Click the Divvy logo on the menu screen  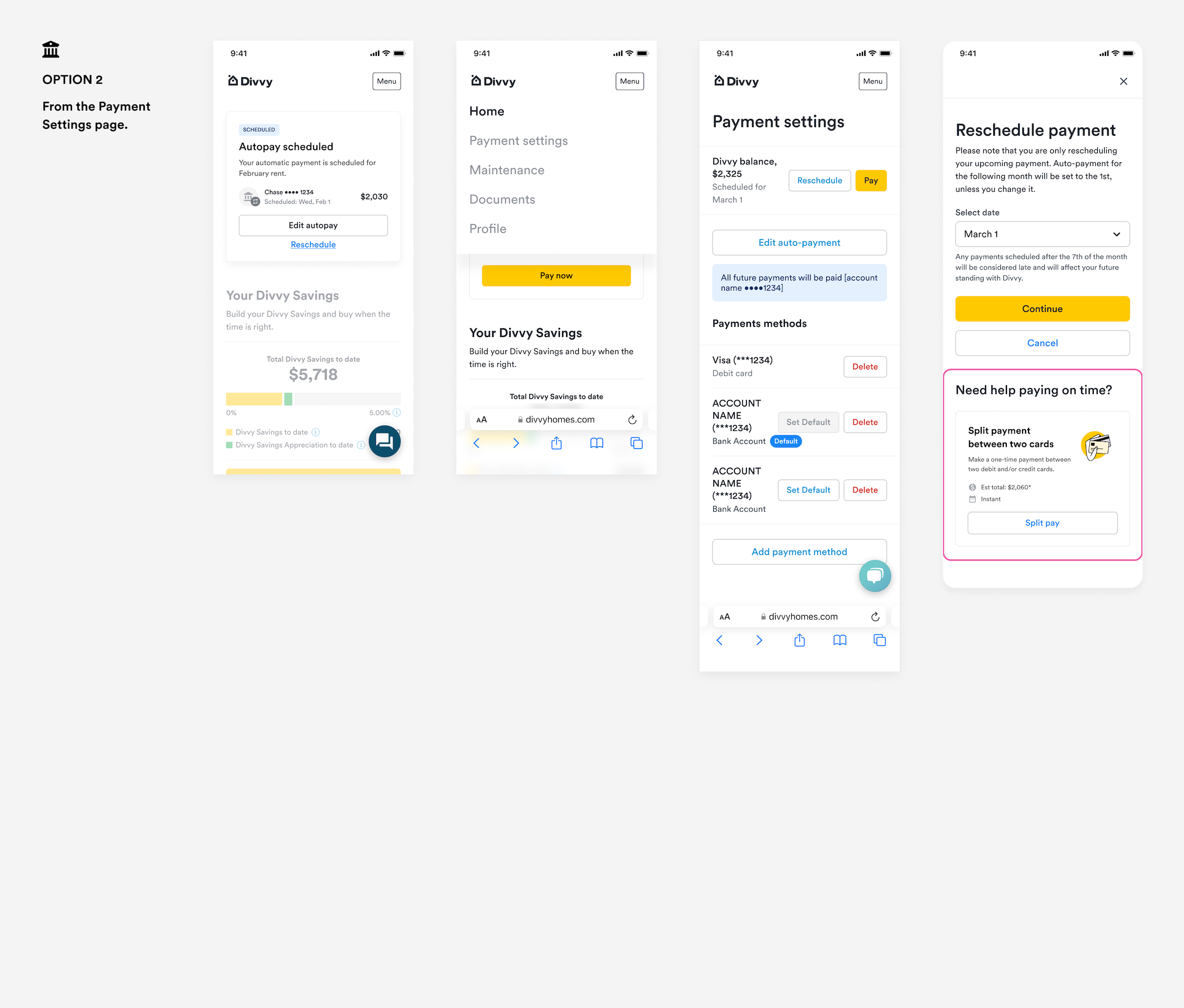tap(493, 81)
